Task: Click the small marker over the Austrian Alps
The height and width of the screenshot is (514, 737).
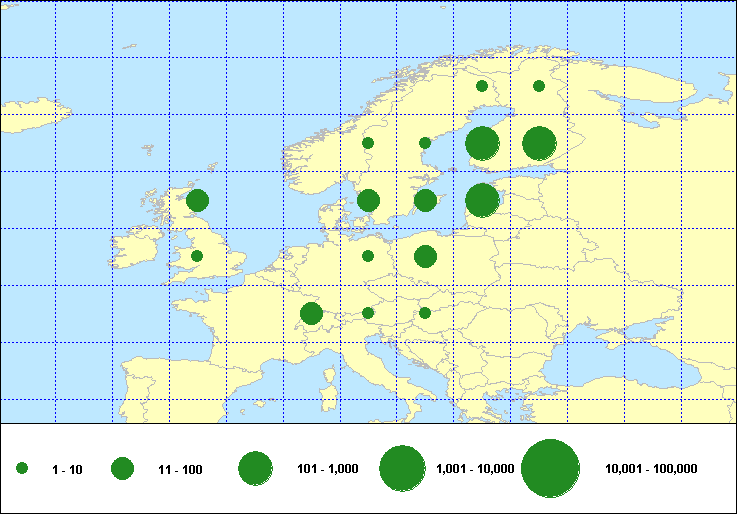Action: tap(368, 313)
